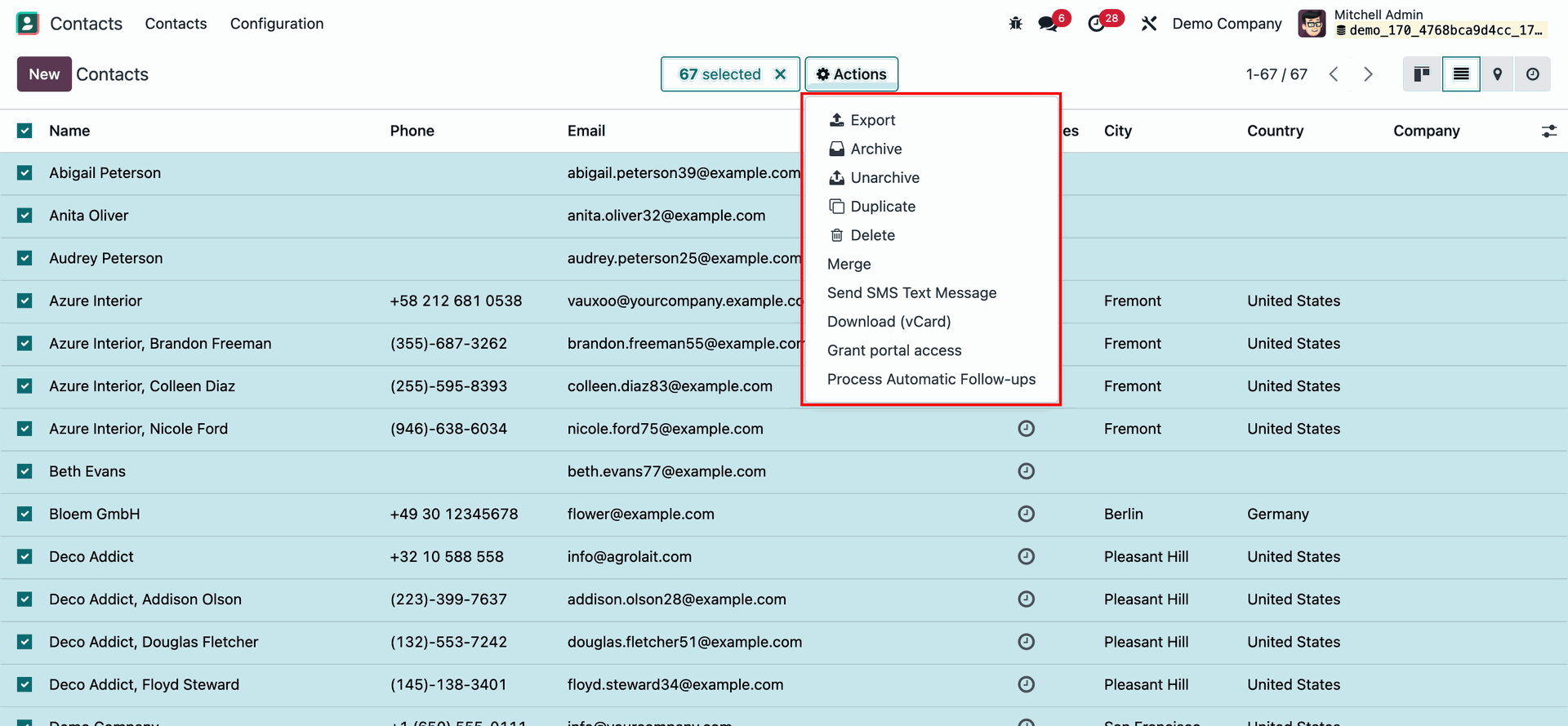This screenshot has height=726, width=1568.
Task: Uncheck Abigail Peterson's row checkbox
Action: [24, 173]
